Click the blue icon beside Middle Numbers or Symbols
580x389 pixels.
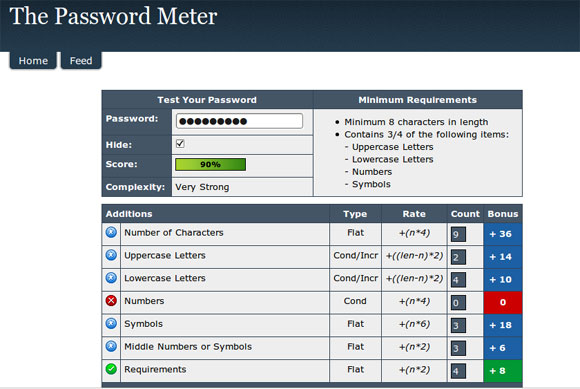(x=111, y=346)
